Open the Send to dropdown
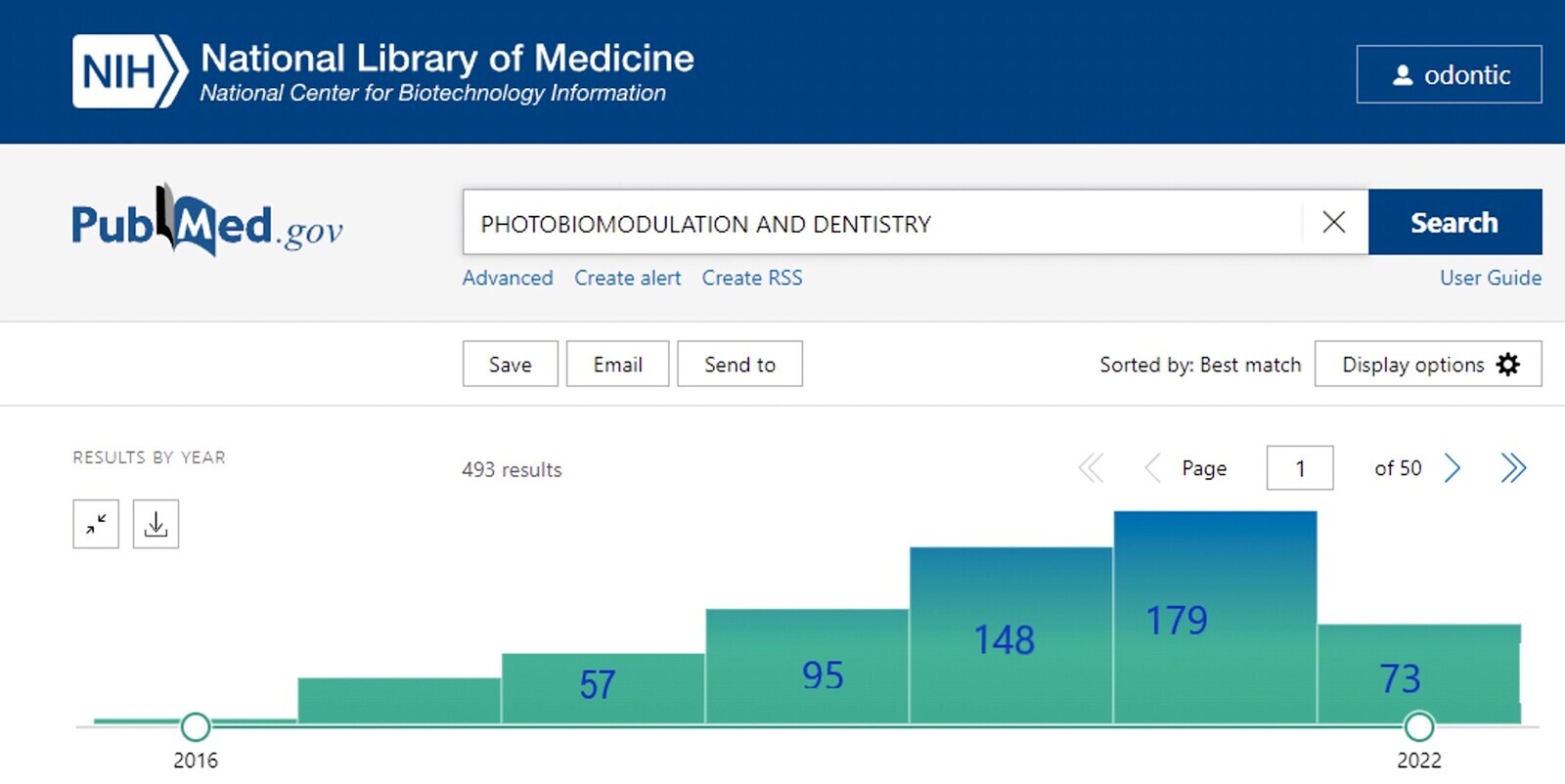1565x784 pixels. (739, 365)
